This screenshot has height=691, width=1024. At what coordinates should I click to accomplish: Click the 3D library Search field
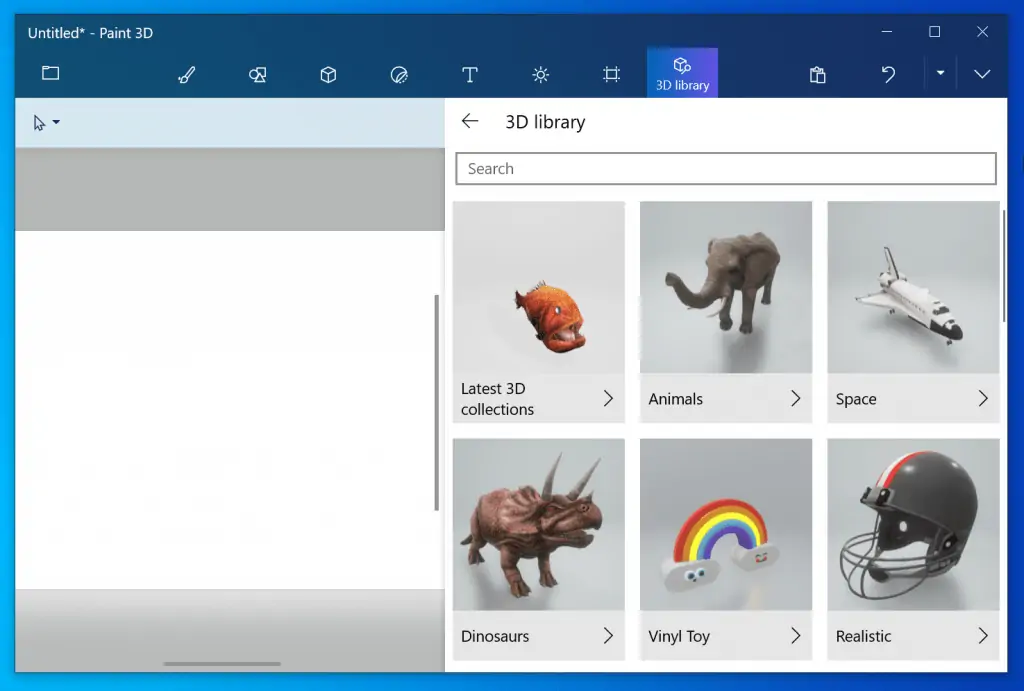point(726,168)
